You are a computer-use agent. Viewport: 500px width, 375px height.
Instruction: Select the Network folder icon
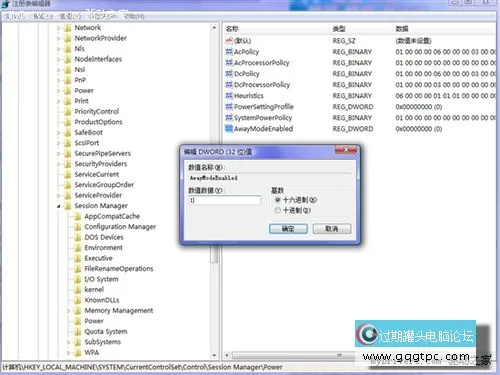click(67, 28)
